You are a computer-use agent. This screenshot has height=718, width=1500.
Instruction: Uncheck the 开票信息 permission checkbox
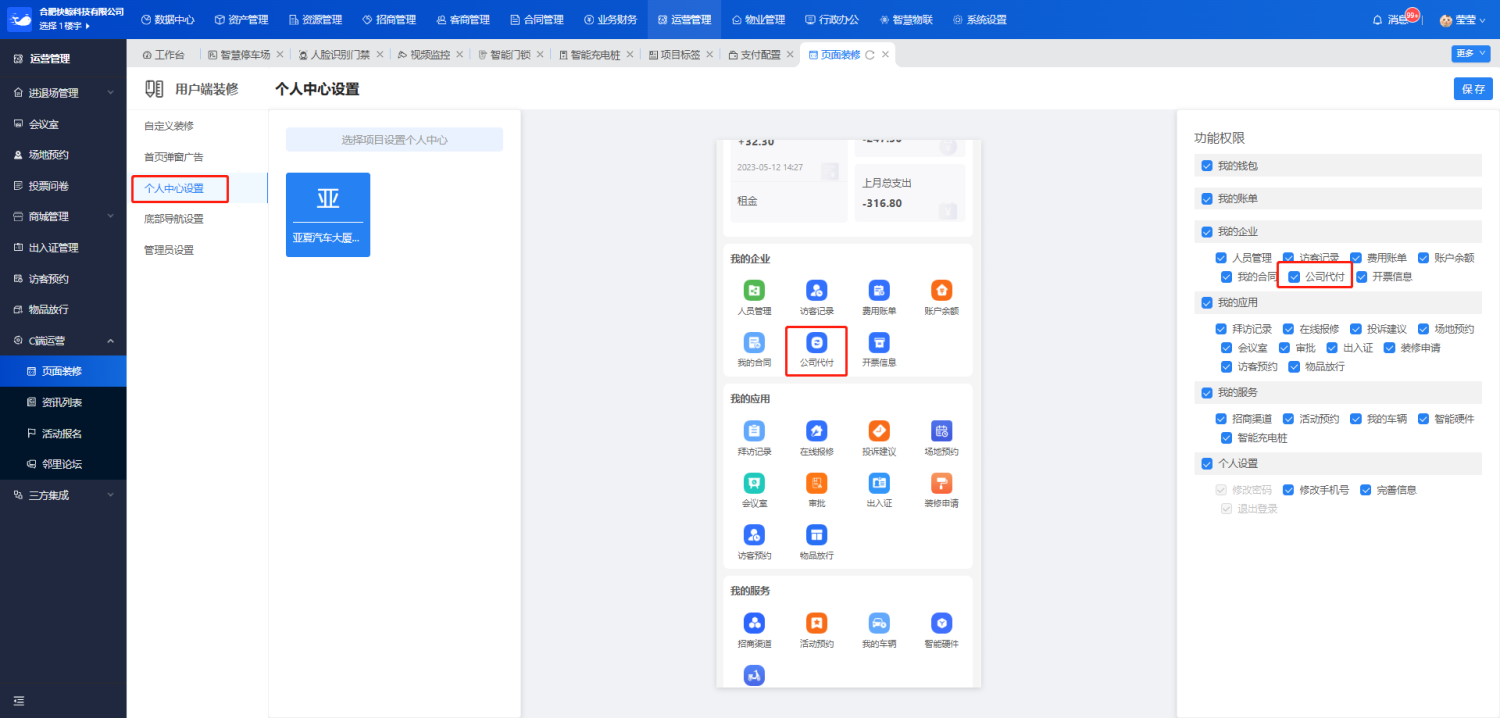[1361, 276]
